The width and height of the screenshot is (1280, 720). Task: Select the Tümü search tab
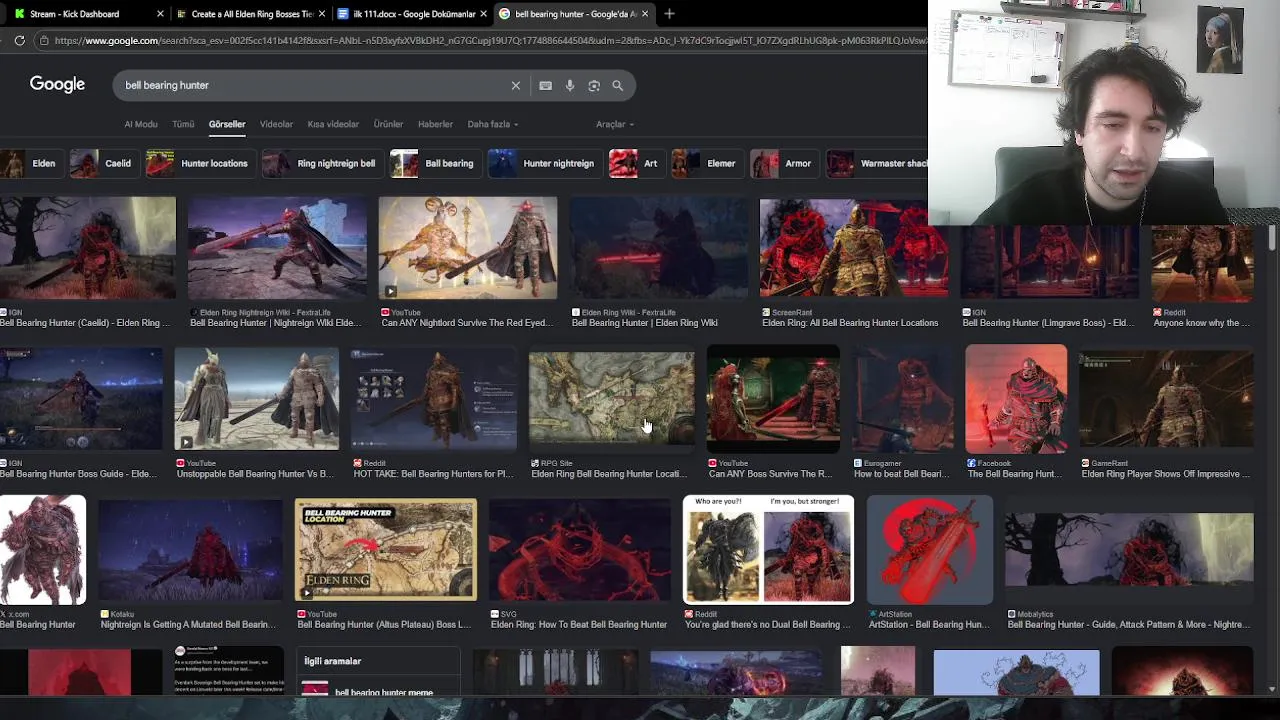point(183,124)
